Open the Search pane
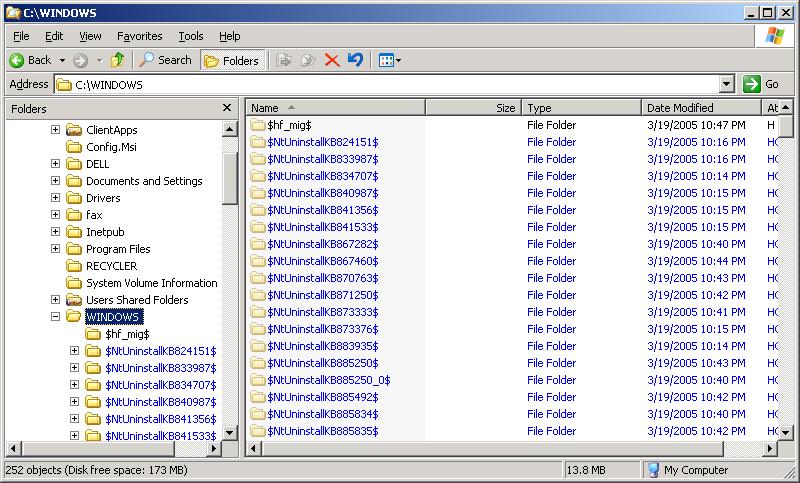Viewport: 800px width, 483px height. click(165, 60)
